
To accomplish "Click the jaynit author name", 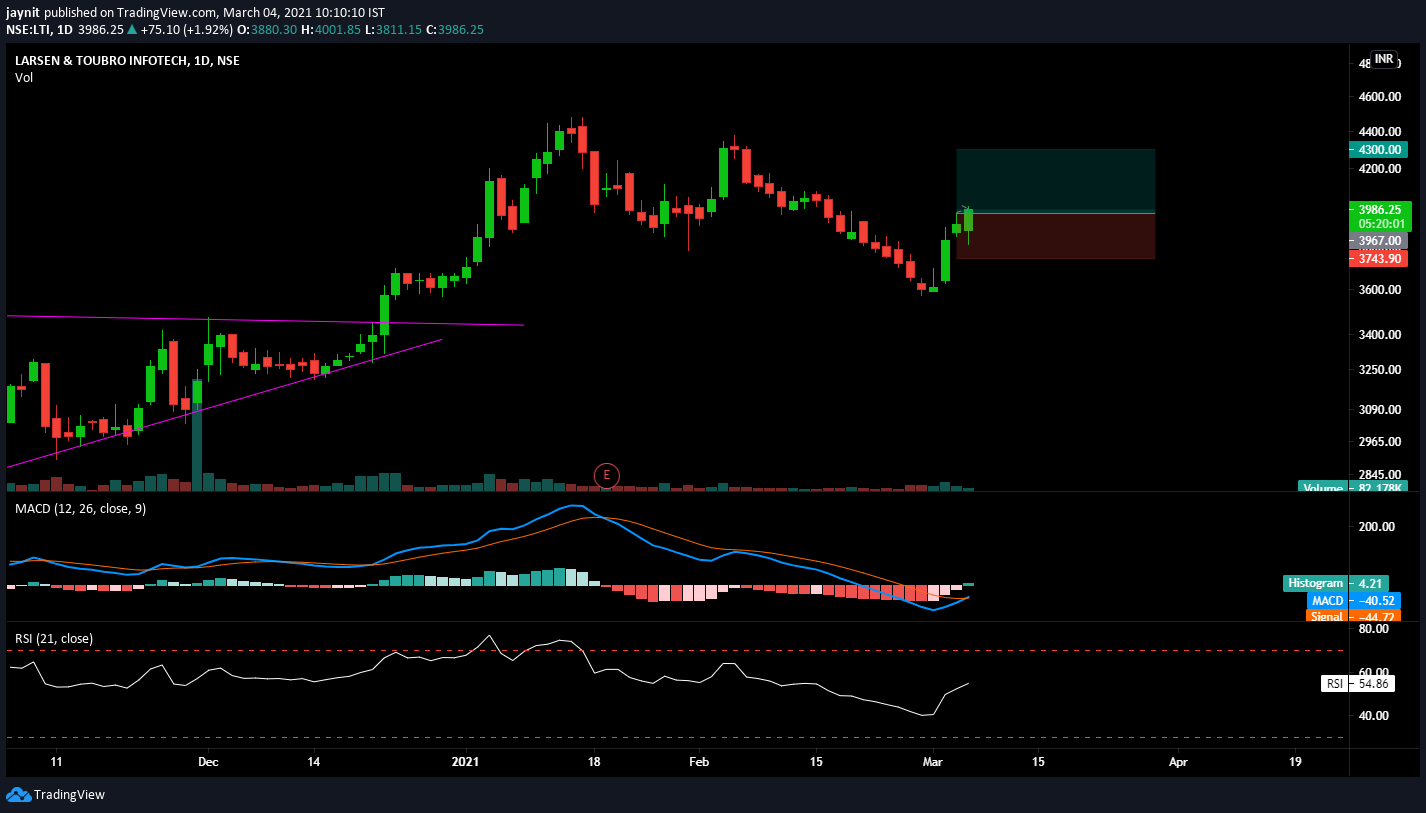I will (x=24, y=14).
